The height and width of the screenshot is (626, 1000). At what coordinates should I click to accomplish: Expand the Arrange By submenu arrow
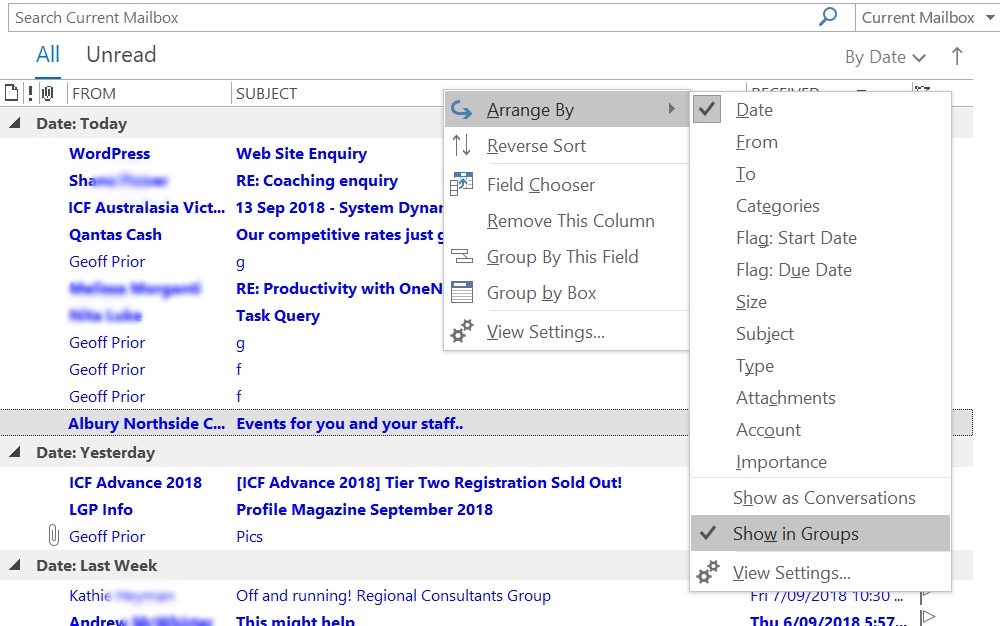point(672,109)
